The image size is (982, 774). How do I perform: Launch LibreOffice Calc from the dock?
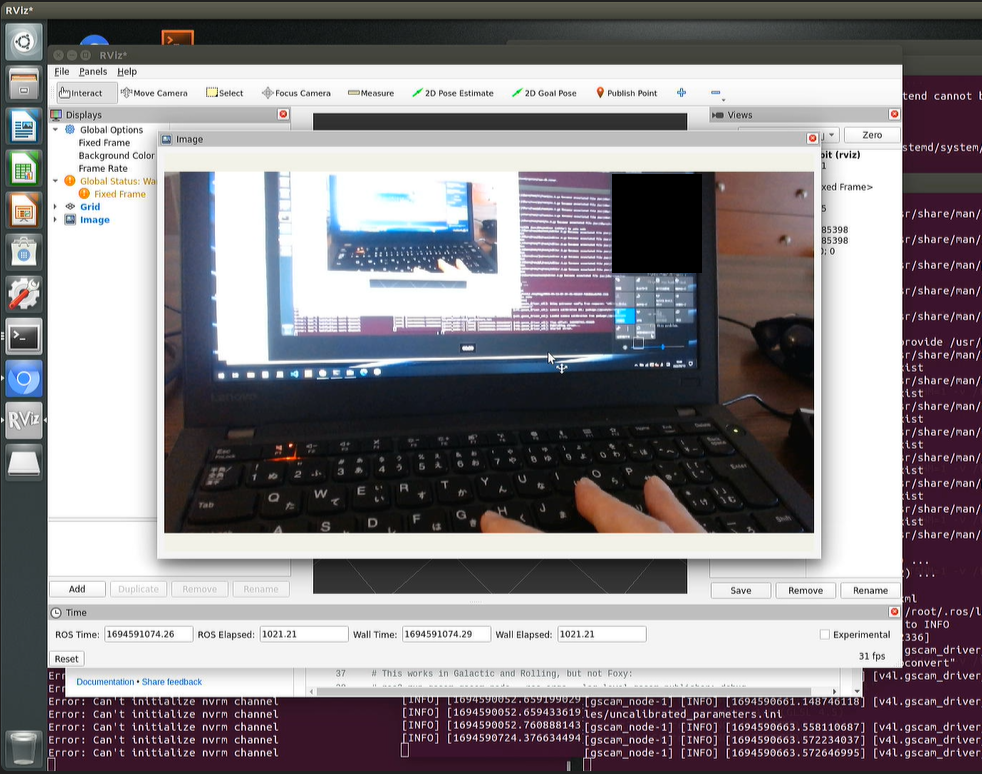[24, 168]
